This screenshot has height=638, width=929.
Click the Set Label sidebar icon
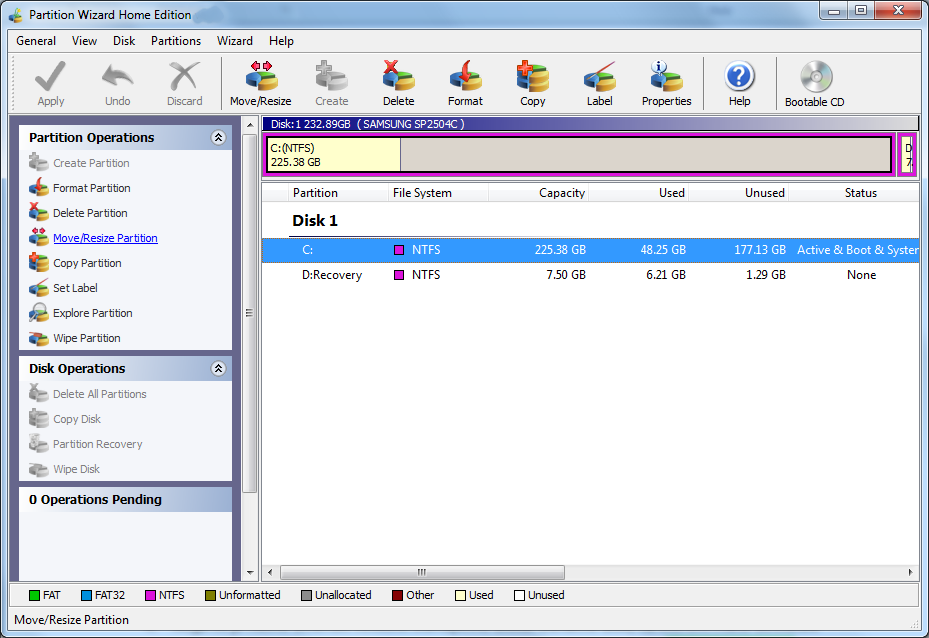[39, 287]
